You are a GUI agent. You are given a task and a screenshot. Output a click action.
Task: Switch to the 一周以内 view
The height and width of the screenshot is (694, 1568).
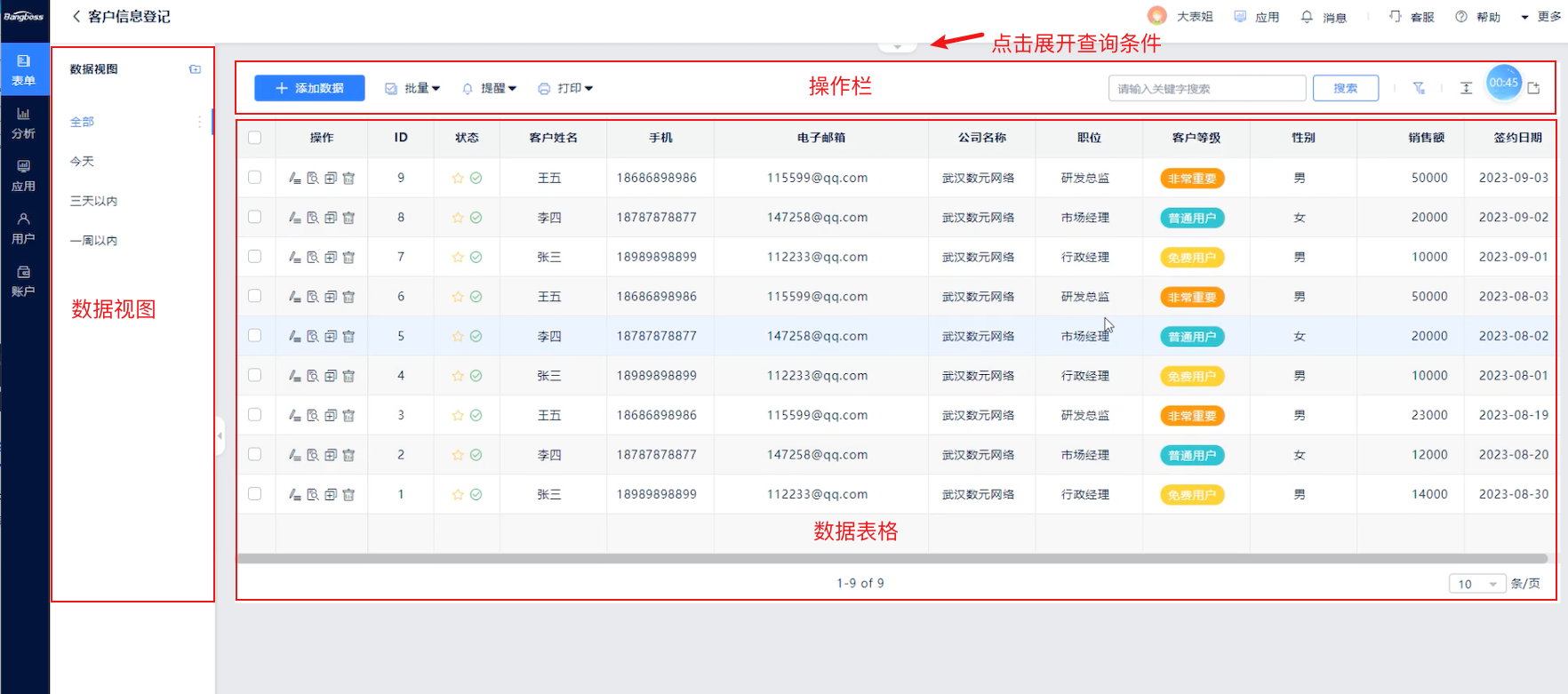pyautogui.click(x=94, y=241)
